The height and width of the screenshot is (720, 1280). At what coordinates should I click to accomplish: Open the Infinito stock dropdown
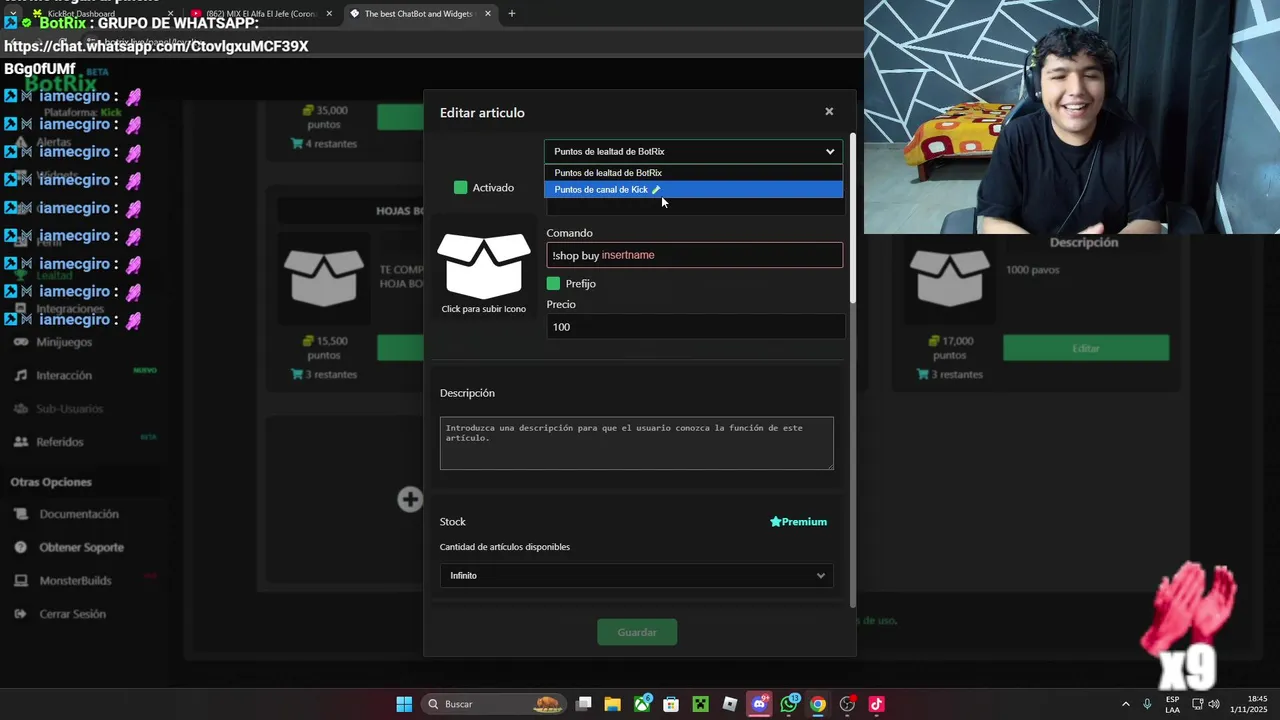tap(636, 576)
